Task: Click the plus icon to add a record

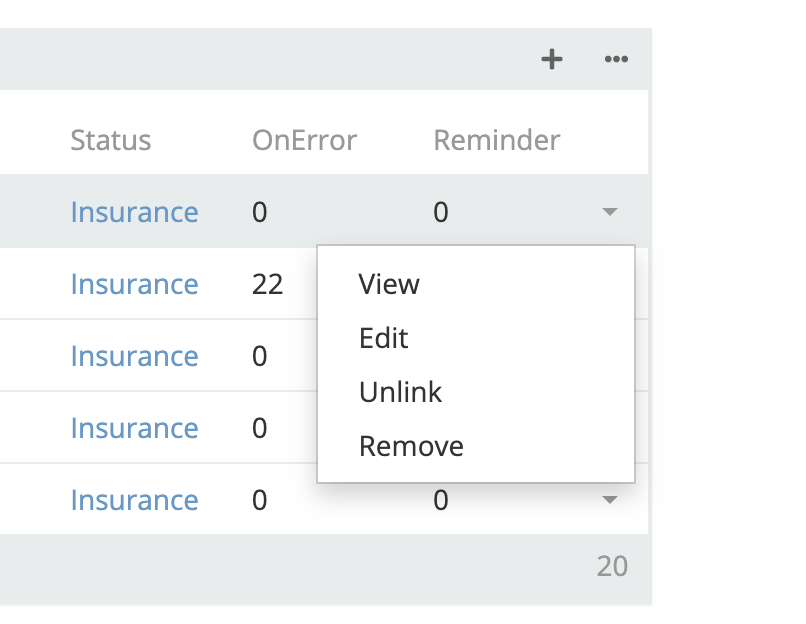Action: 552,60
